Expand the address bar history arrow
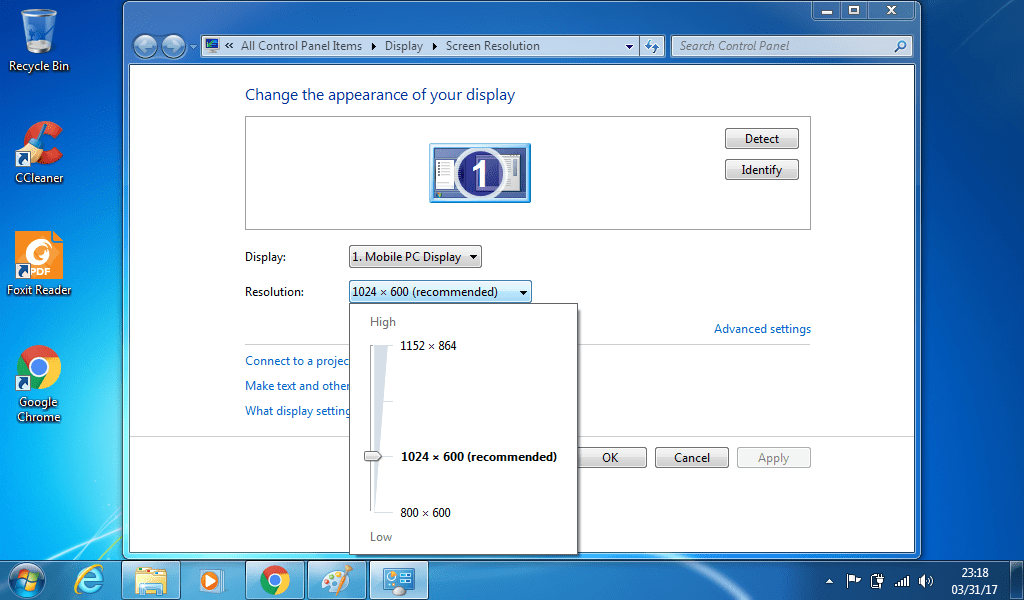The width and height of the screenshot is (1024, 600). [x=629, y=46]
